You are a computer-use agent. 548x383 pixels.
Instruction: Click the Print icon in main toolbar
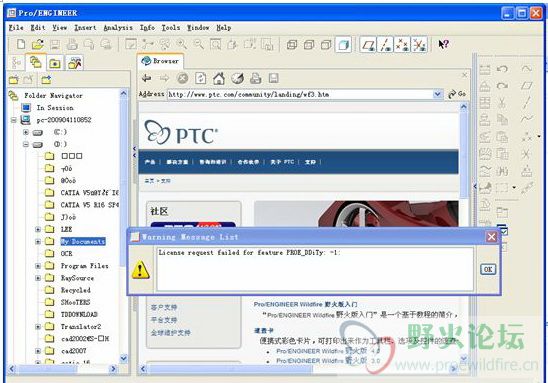tap(72, 45)
